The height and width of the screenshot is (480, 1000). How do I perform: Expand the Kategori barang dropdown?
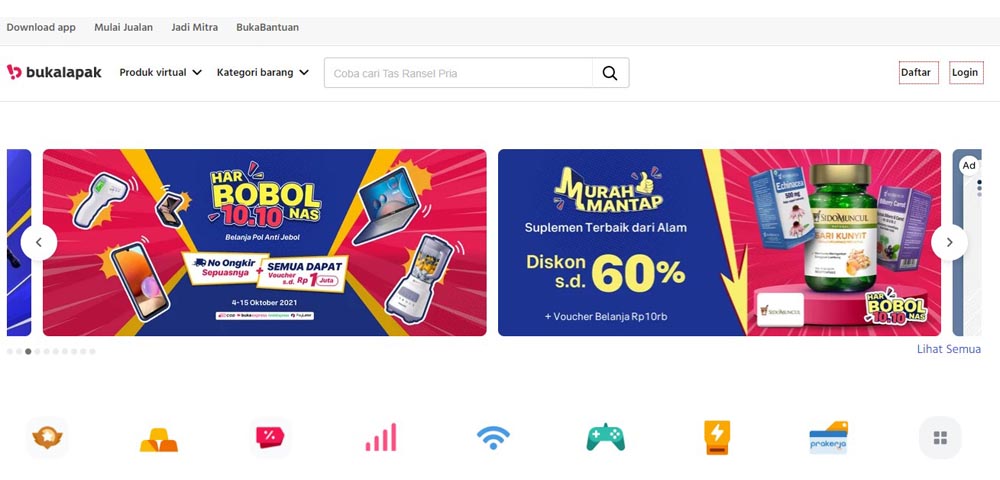click(x=263, y=73)
